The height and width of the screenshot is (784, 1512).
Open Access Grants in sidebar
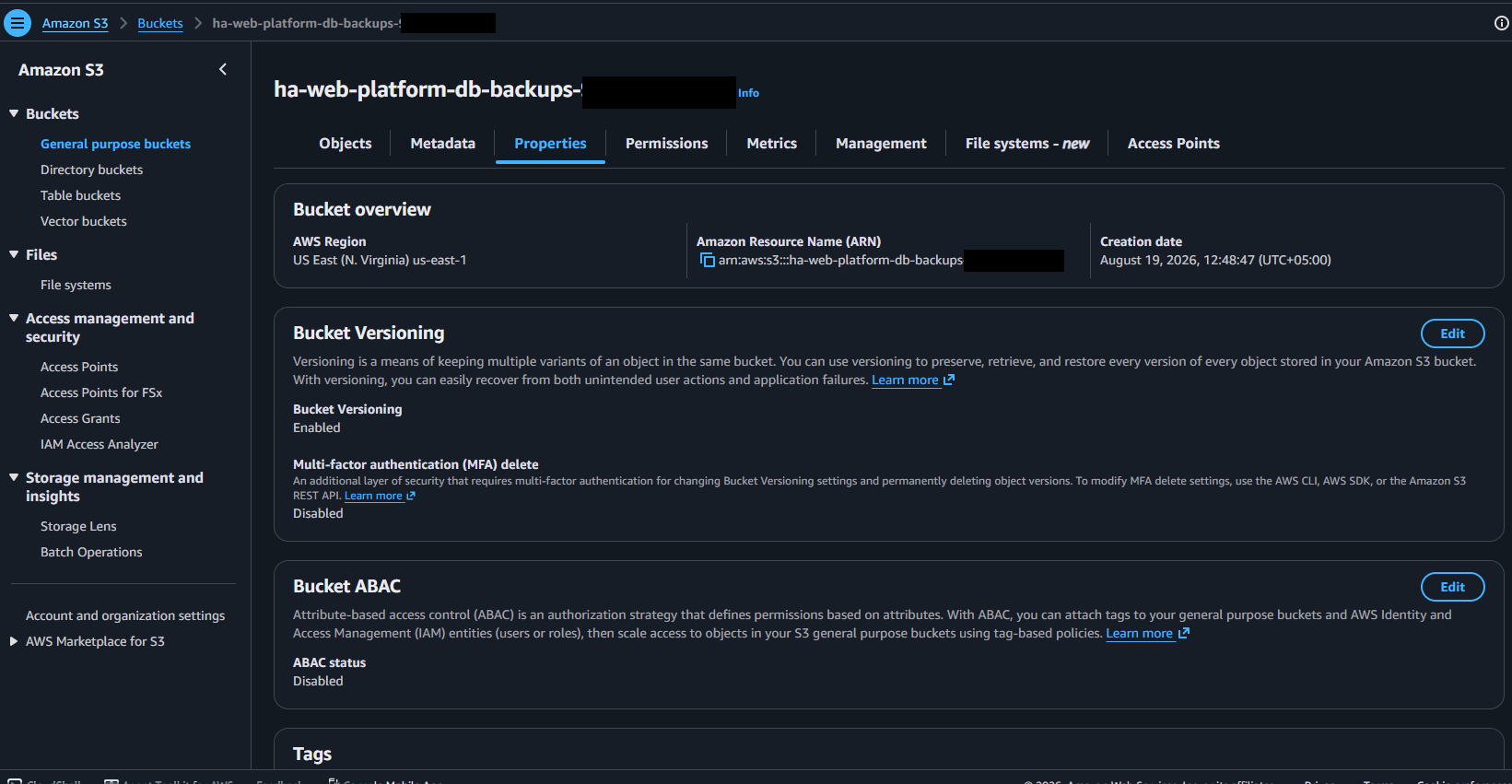click(80, 418)
